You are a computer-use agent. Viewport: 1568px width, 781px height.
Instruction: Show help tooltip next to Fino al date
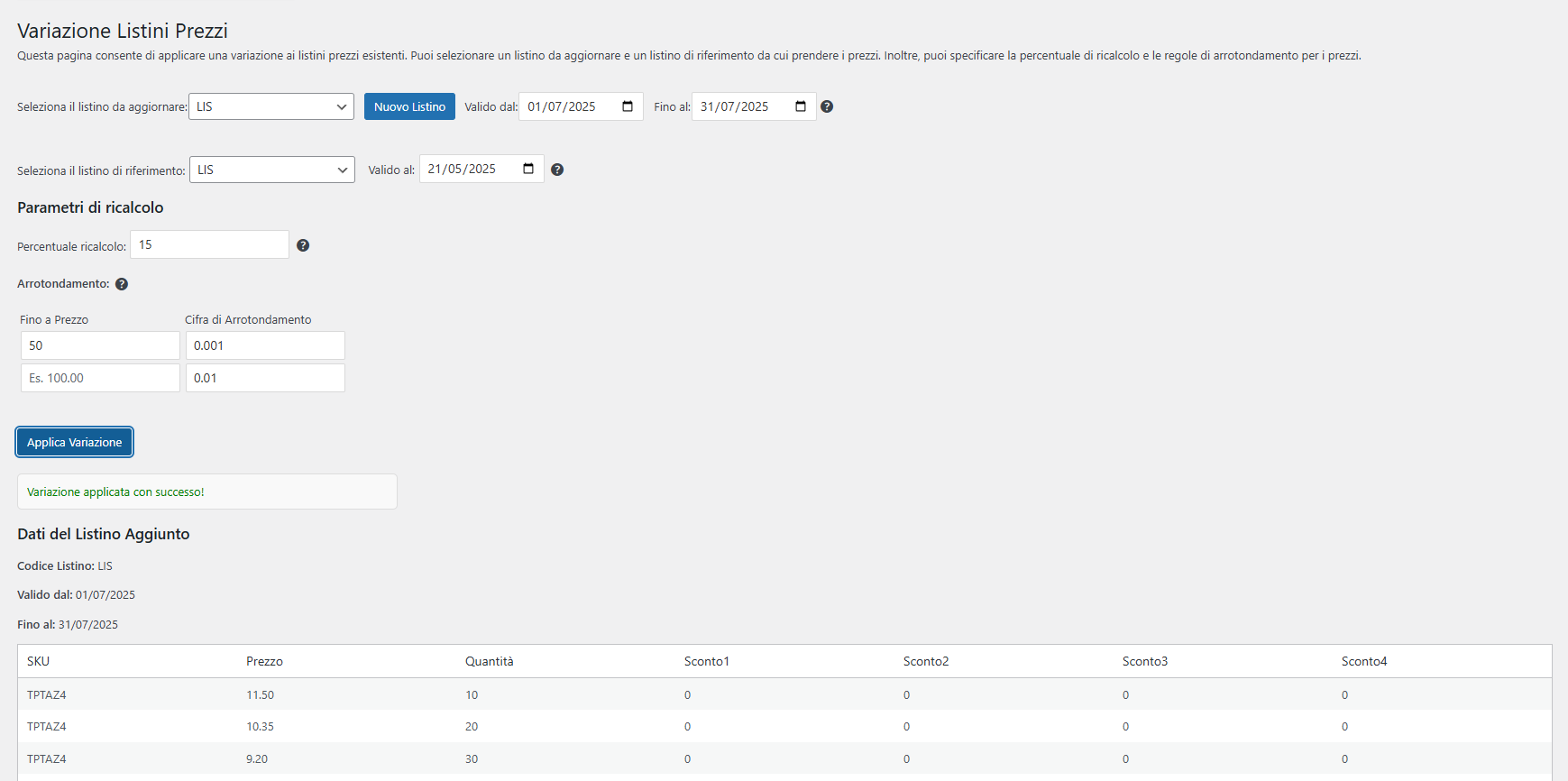(827, 106)
